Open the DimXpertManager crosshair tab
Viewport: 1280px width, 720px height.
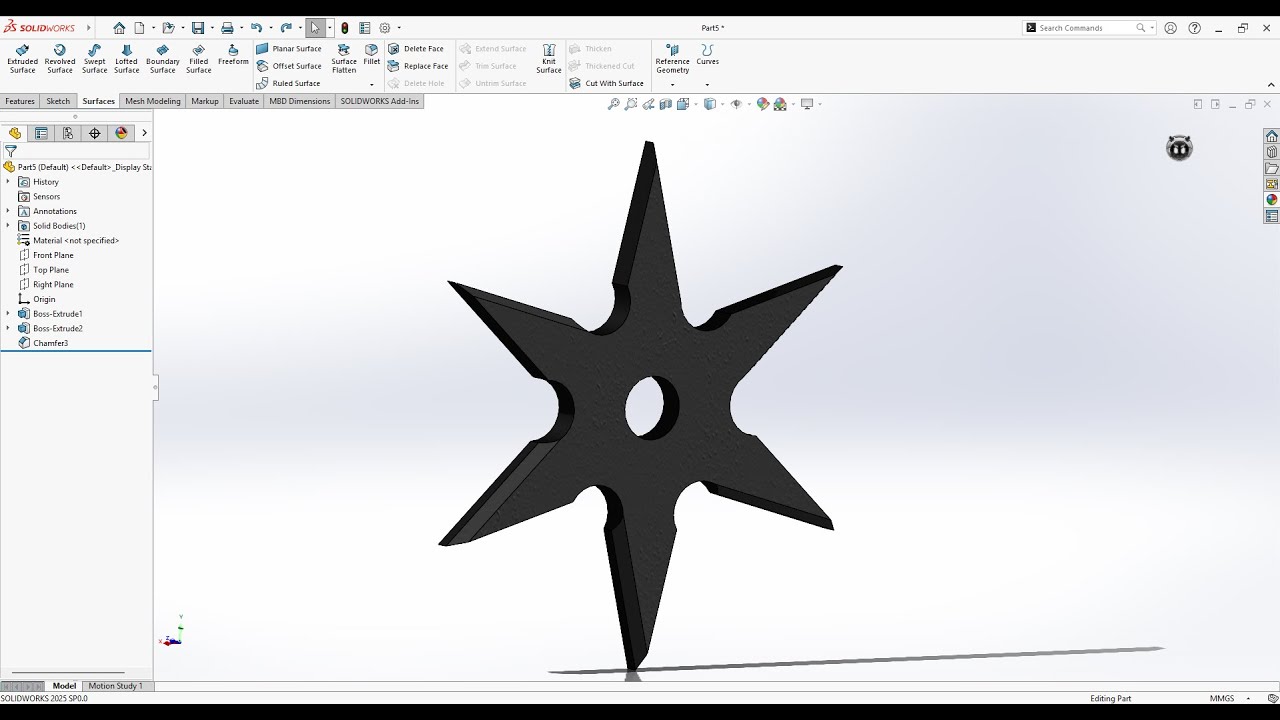point(95,133)
